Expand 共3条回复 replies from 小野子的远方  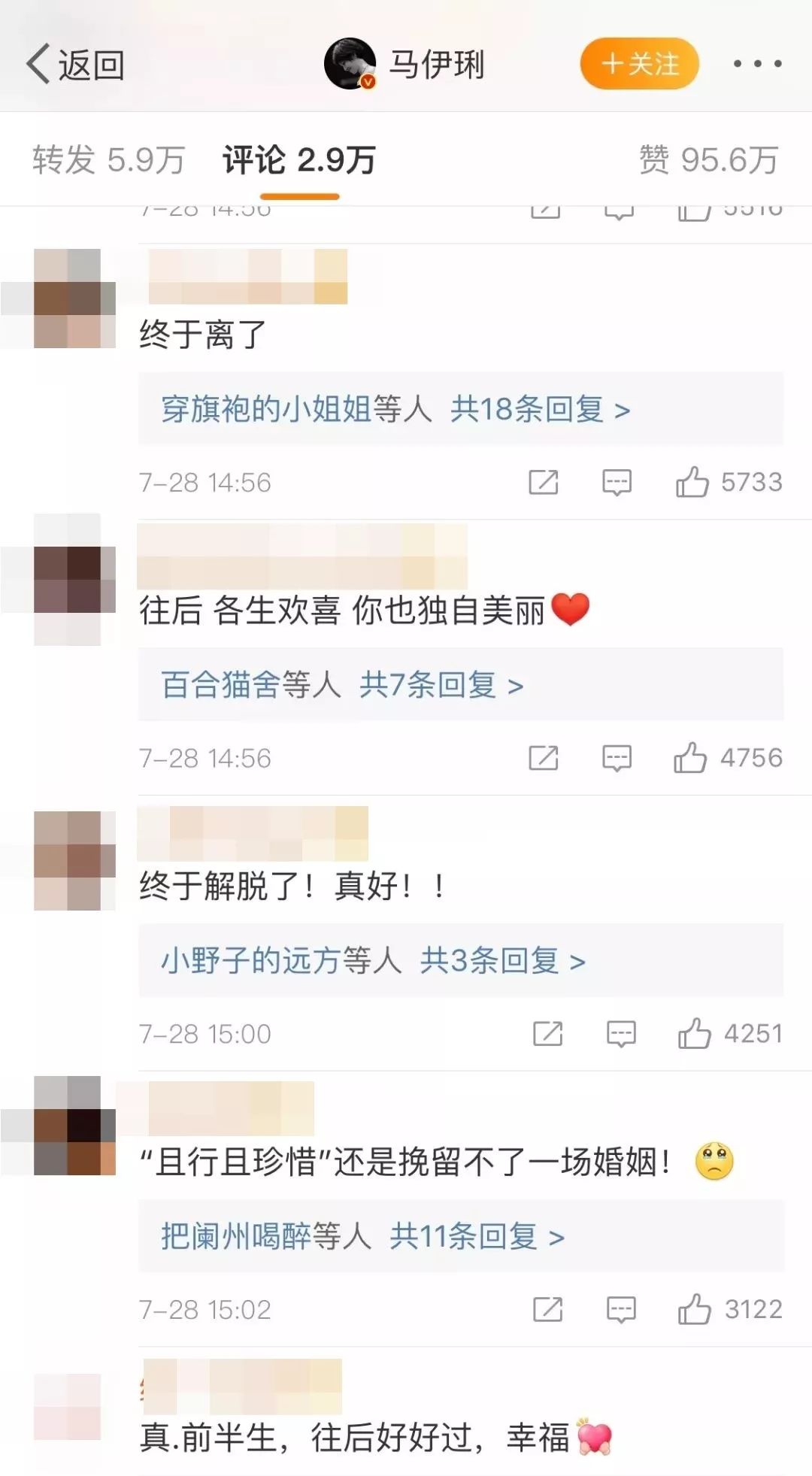[x=503, y=960]
